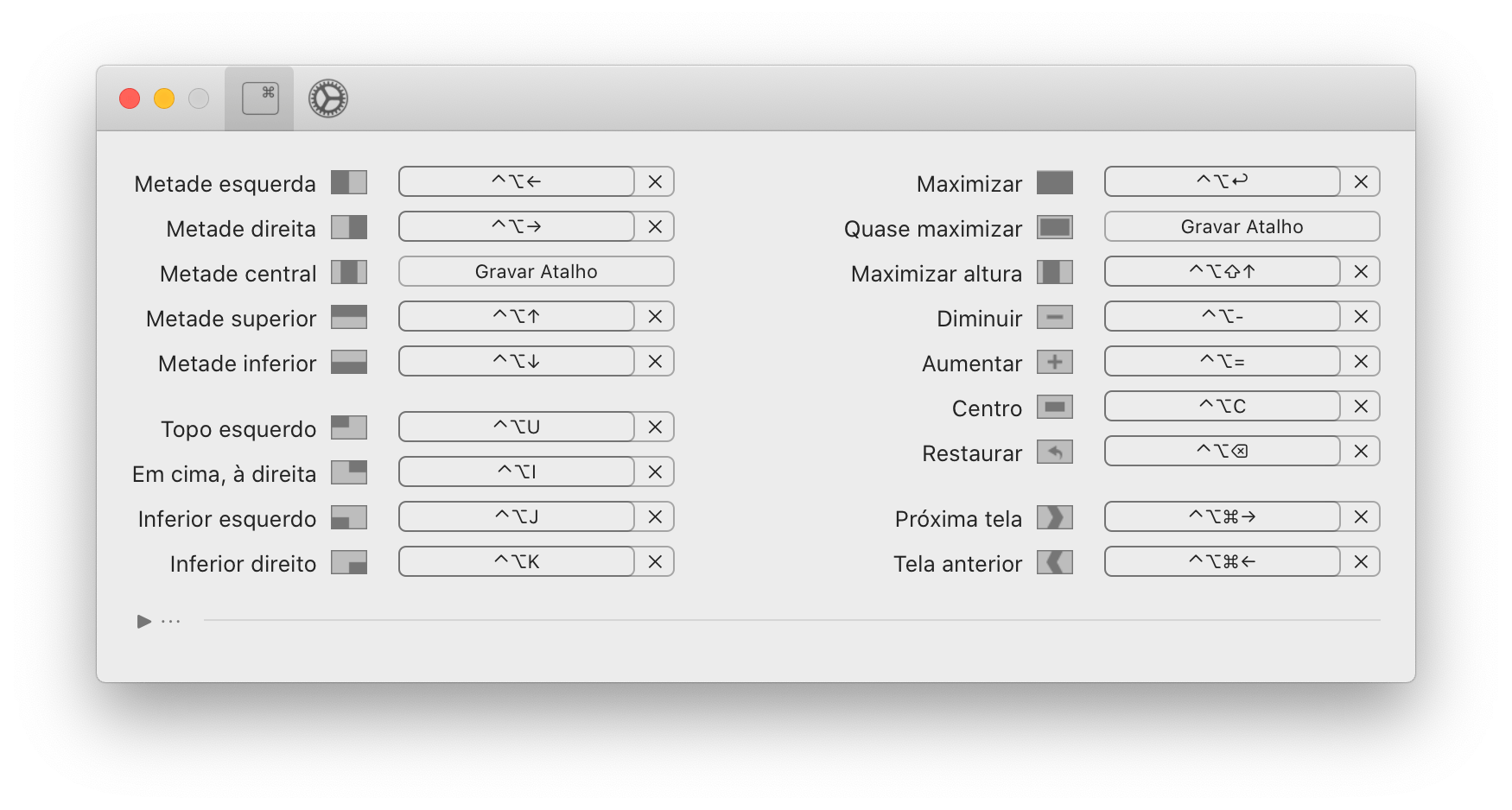Edit the Metade superior shortcut field
This screenshot has width=1512, height=810.
click(517, 317)
